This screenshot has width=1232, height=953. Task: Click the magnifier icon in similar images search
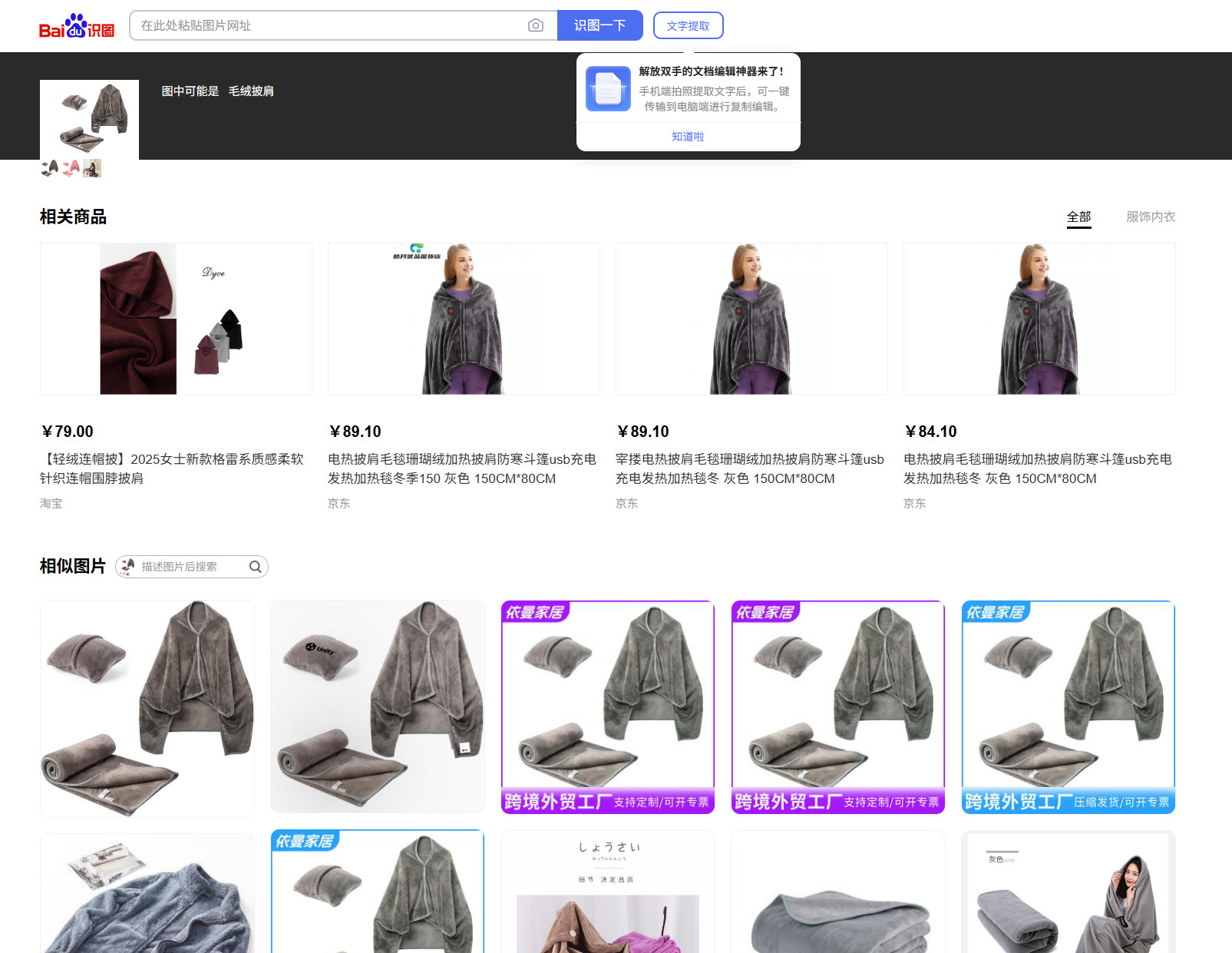[255, 567]
